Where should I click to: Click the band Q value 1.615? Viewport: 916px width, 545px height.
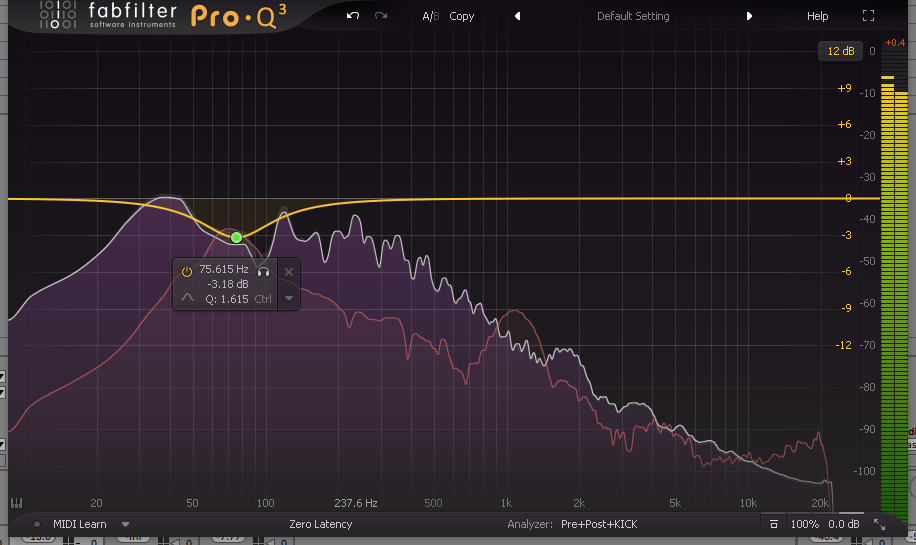(227, 299)
